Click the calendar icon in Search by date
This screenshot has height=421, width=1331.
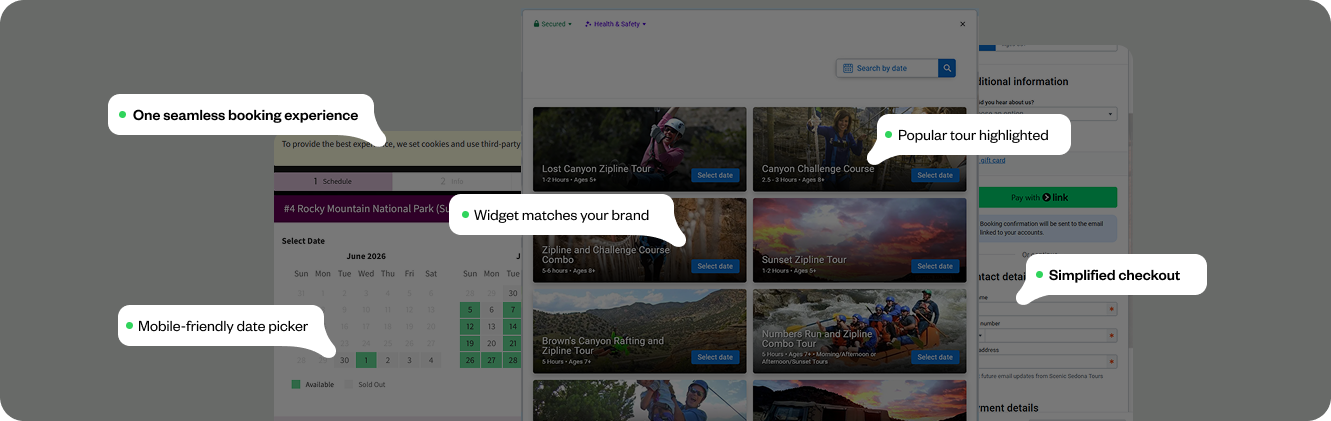click(848, 68)
